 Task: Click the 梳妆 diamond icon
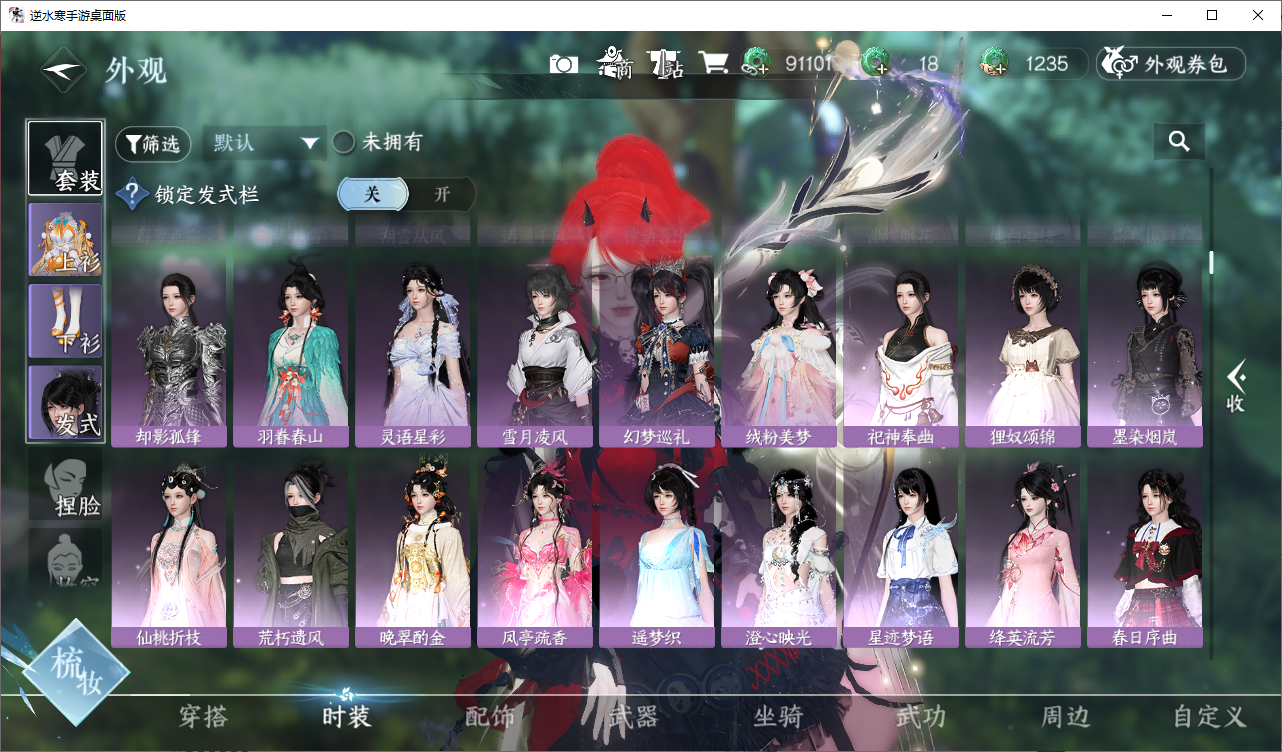click(76, 672)
